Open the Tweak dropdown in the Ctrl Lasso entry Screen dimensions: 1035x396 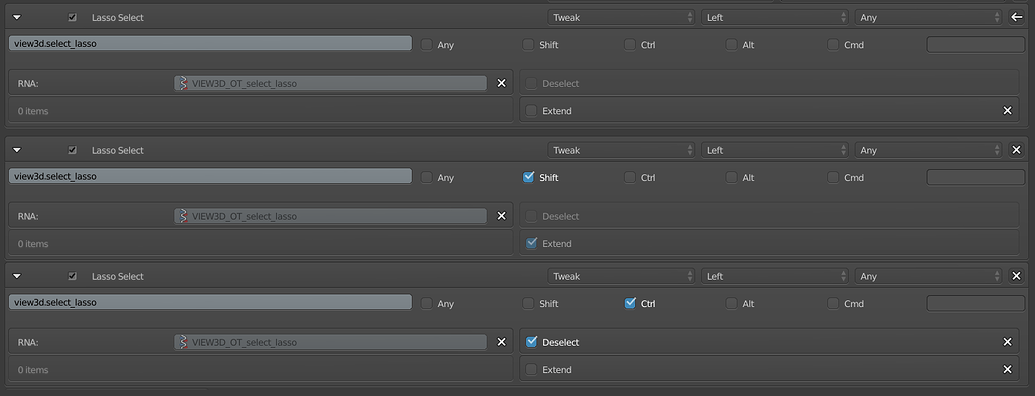coord(621,277)
